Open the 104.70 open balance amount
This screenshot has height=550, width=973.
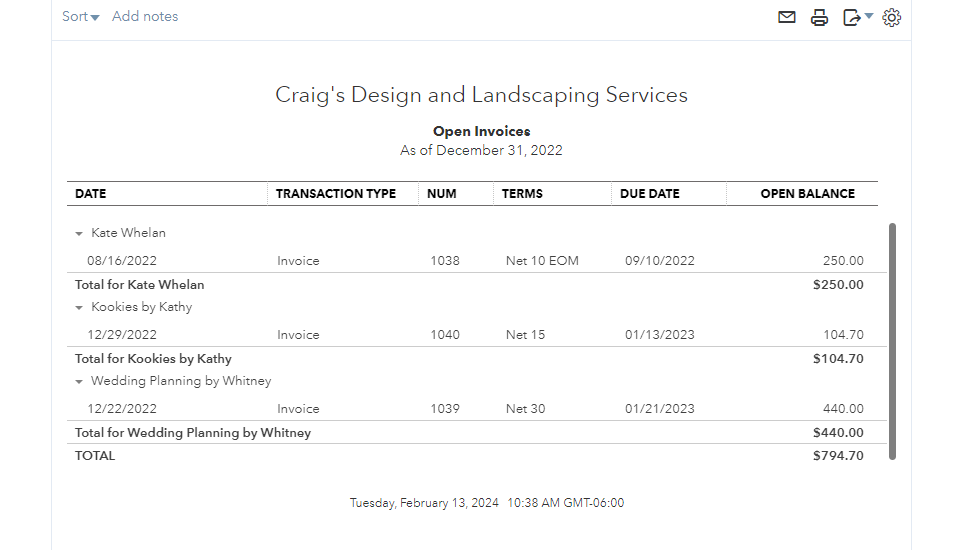click(843, 335)
